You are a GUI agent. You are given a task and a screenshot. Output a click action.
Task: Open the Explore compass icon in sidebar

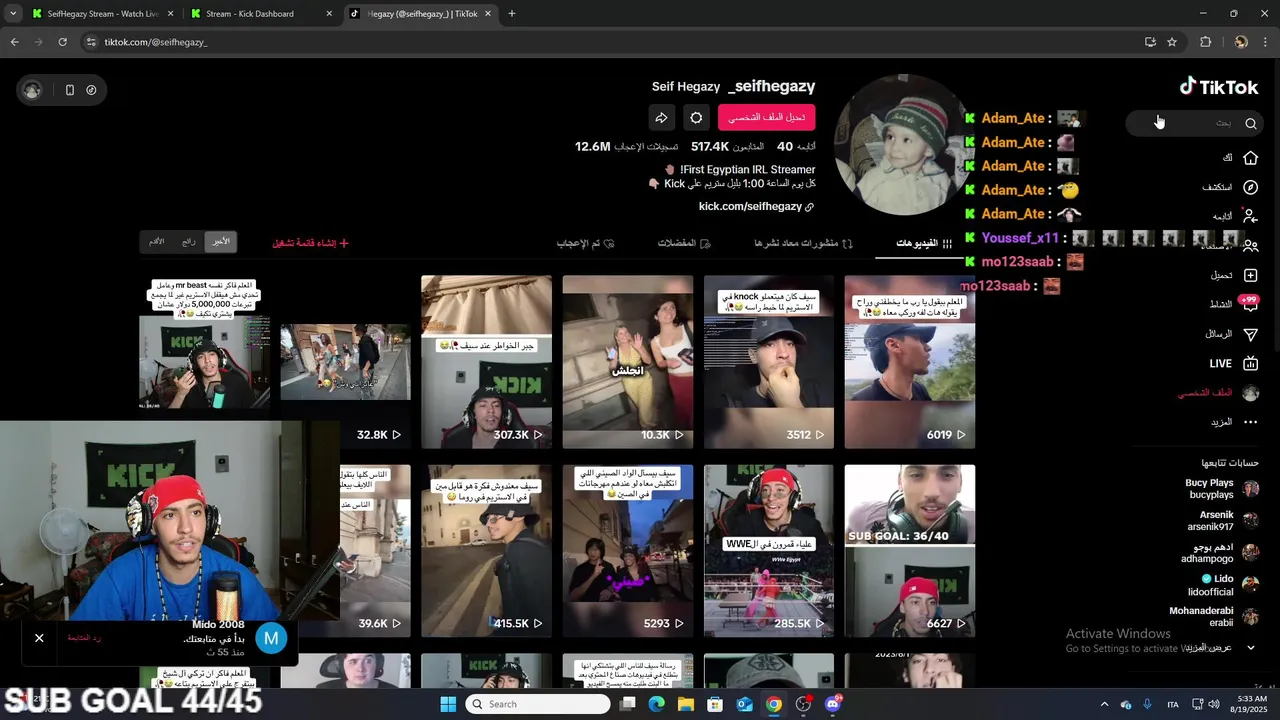(1250, 187)
